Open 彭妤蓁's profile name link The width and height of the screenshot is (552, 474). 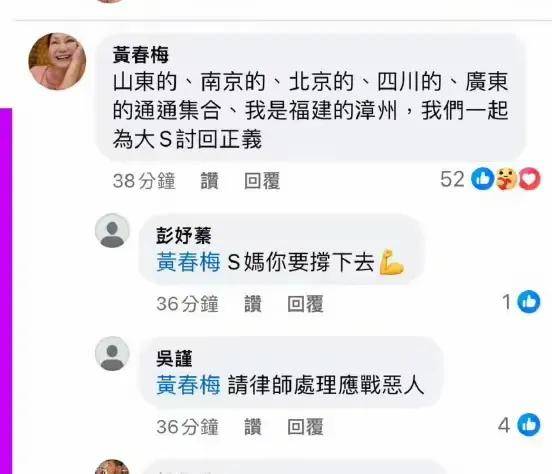[184, 236]
